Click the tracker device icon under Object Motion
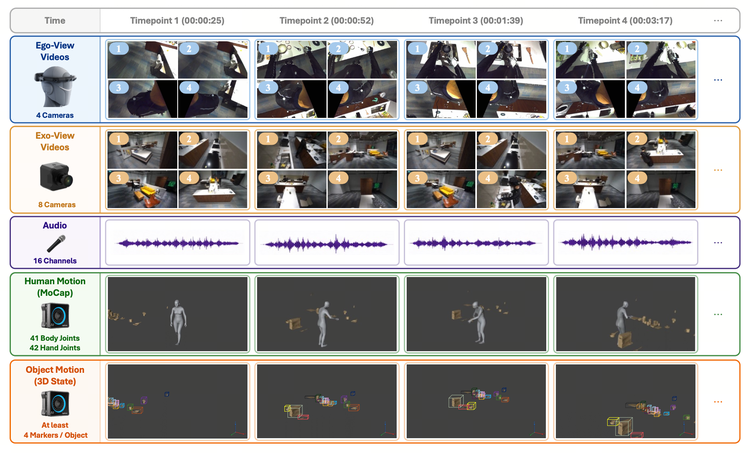The width and height of the screenshot is (750, 453). coord(55,405)
